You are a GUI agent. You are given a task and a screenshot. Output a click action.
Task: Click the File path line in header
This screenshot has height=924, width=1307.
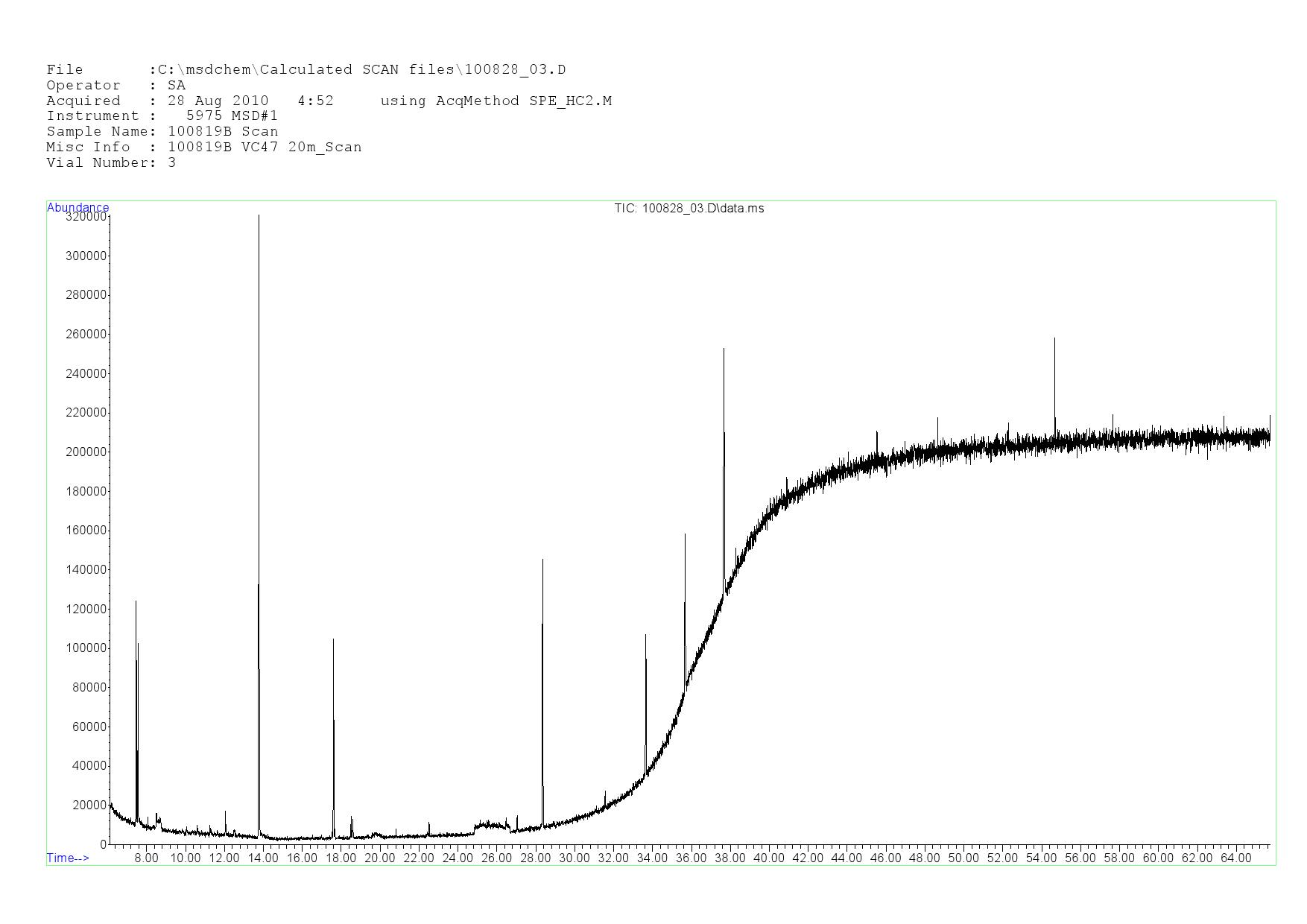click(306, 69)
